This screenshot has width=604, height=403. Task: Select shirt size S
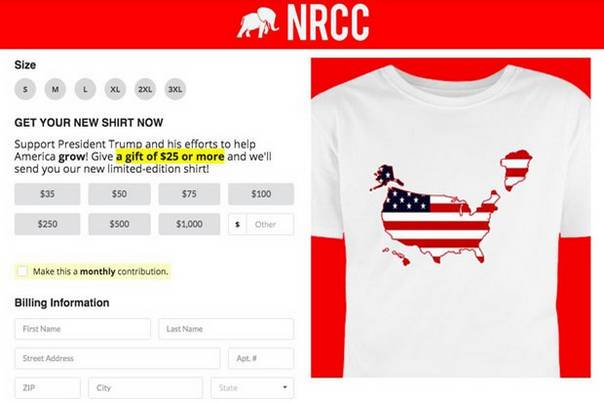[25, 89]
